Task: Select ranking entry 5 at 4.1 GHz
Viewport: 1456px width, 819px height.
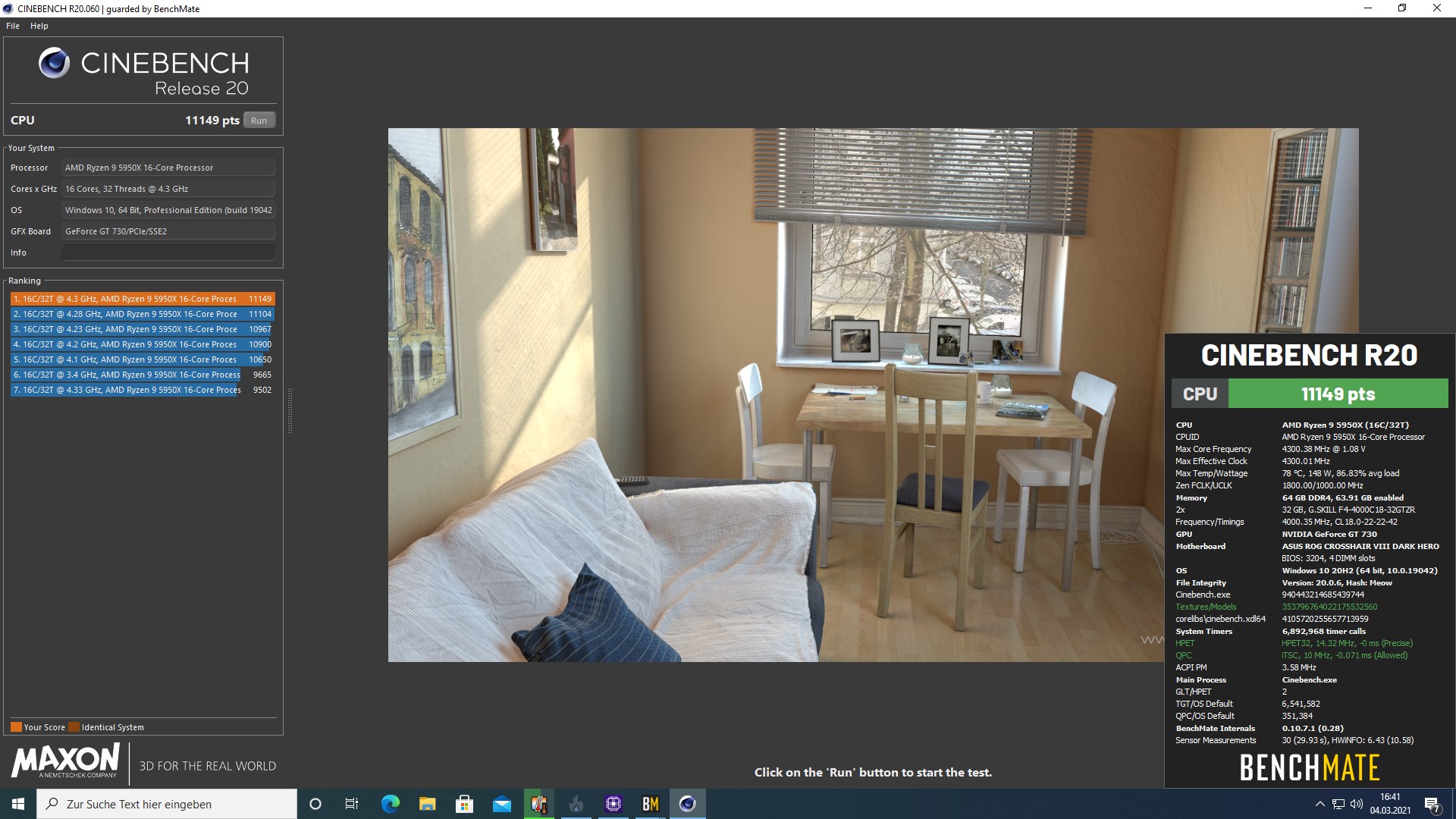Action: [143, 359]
